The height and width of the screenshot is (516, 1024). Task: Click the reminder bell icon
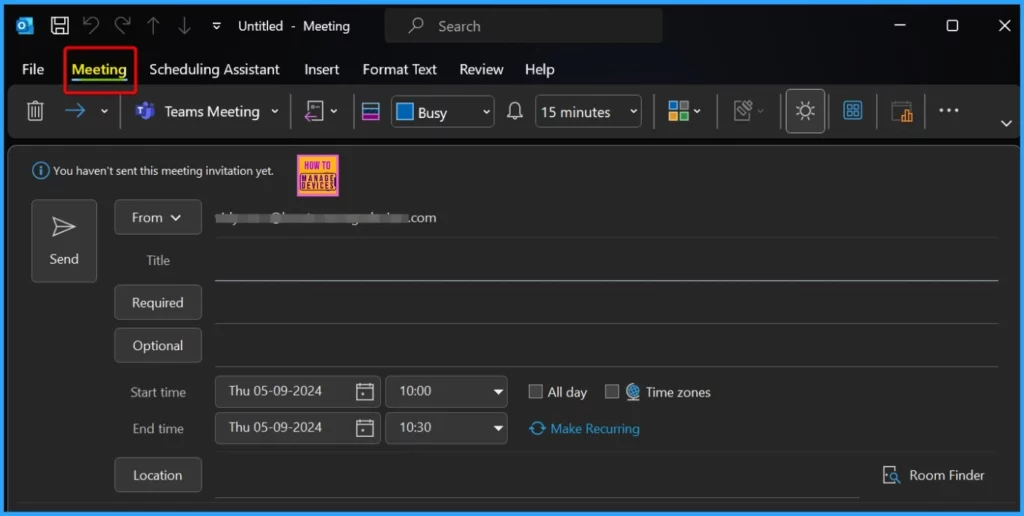click(515, 111)
